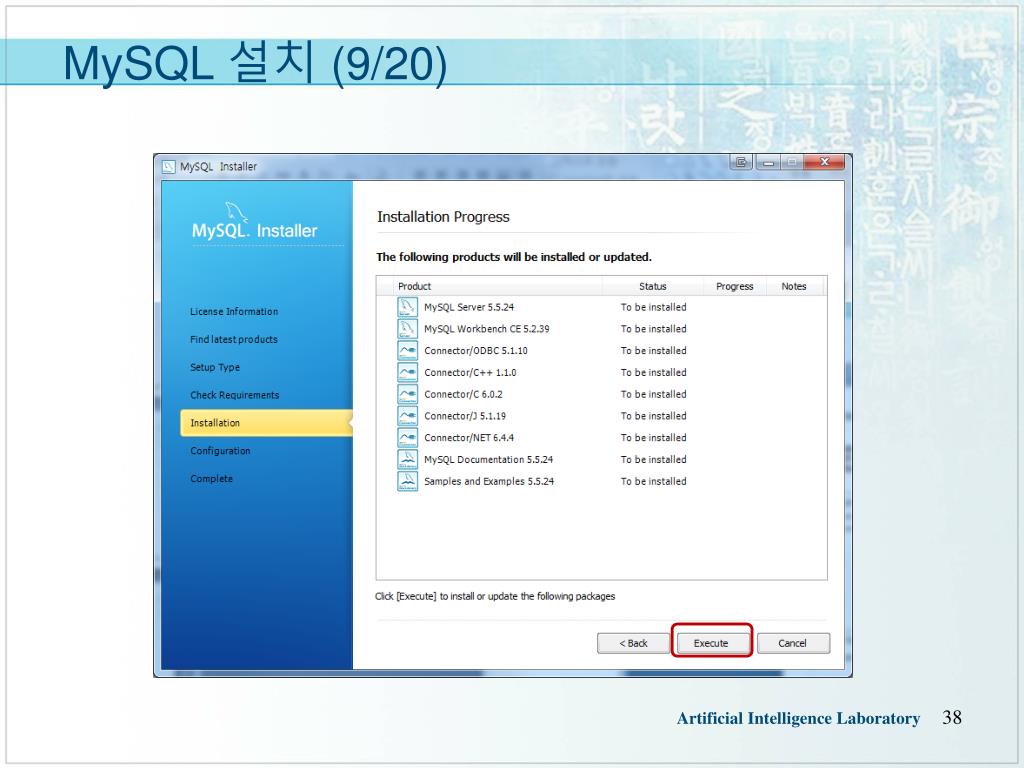
Task: Click the 'Click [Execute] to install' hint text
Action: pos(495,596)
